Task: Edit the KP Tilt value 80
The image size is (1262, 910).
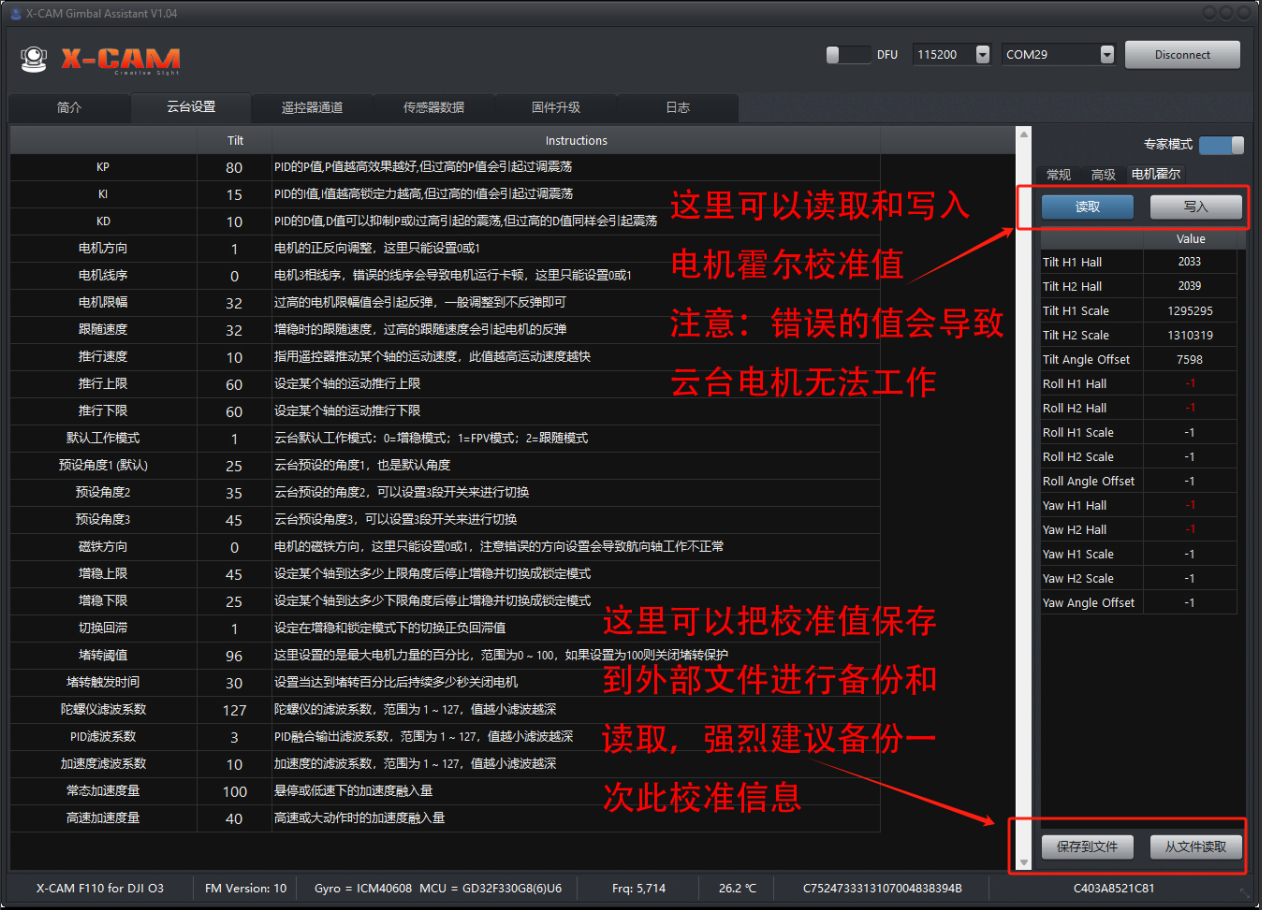Action: 234,167
